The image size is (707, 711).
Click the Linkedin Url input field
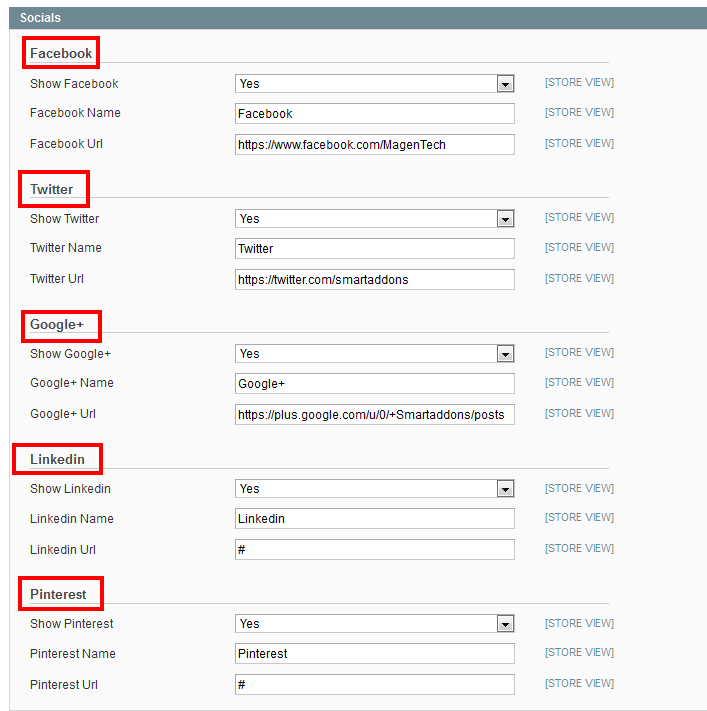(x=375, y=549)
